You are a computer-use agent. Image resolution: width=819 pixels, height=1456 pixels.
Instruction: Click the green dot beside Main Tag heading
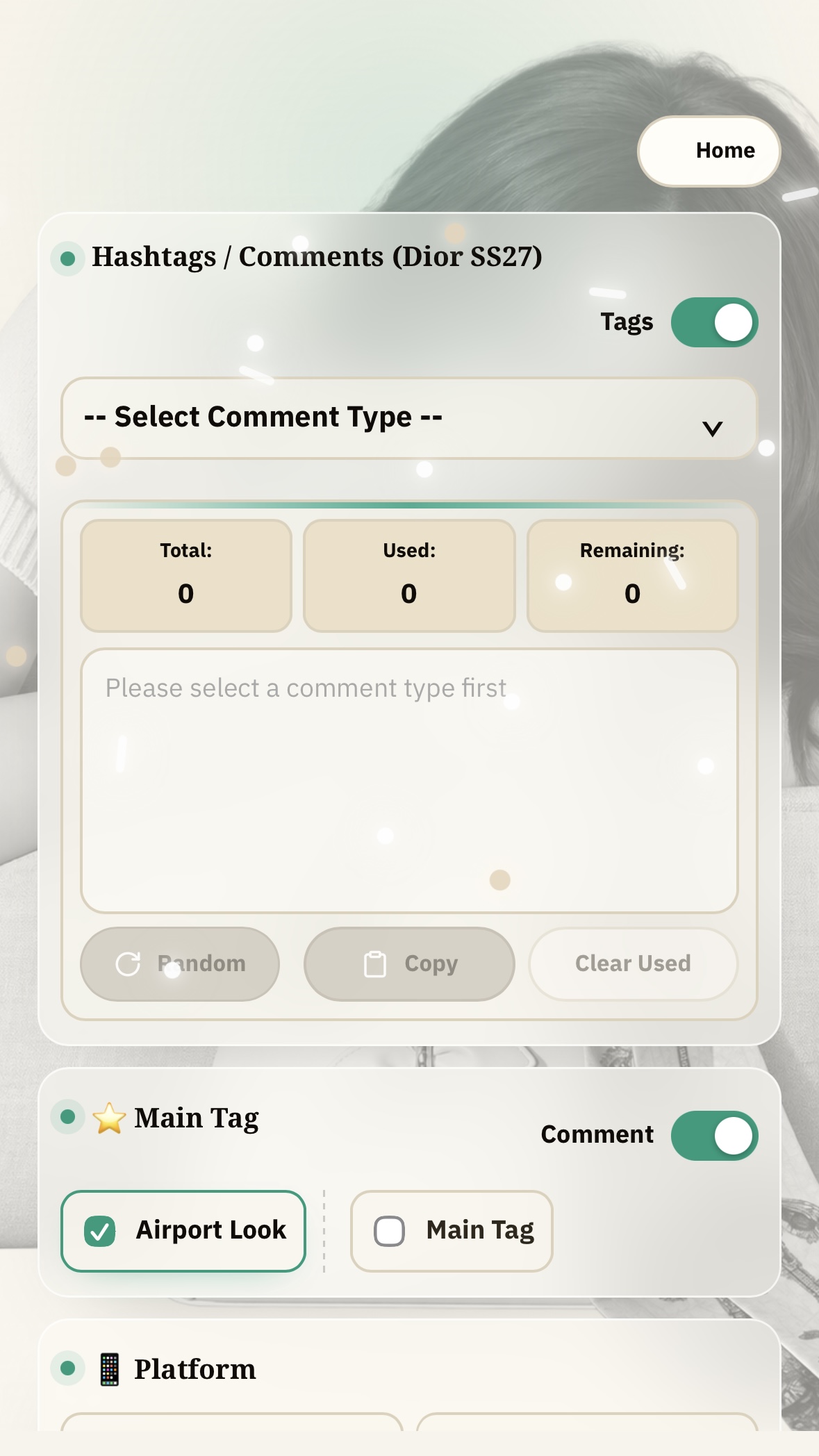pyautogui.click(x=67, y=1116)
